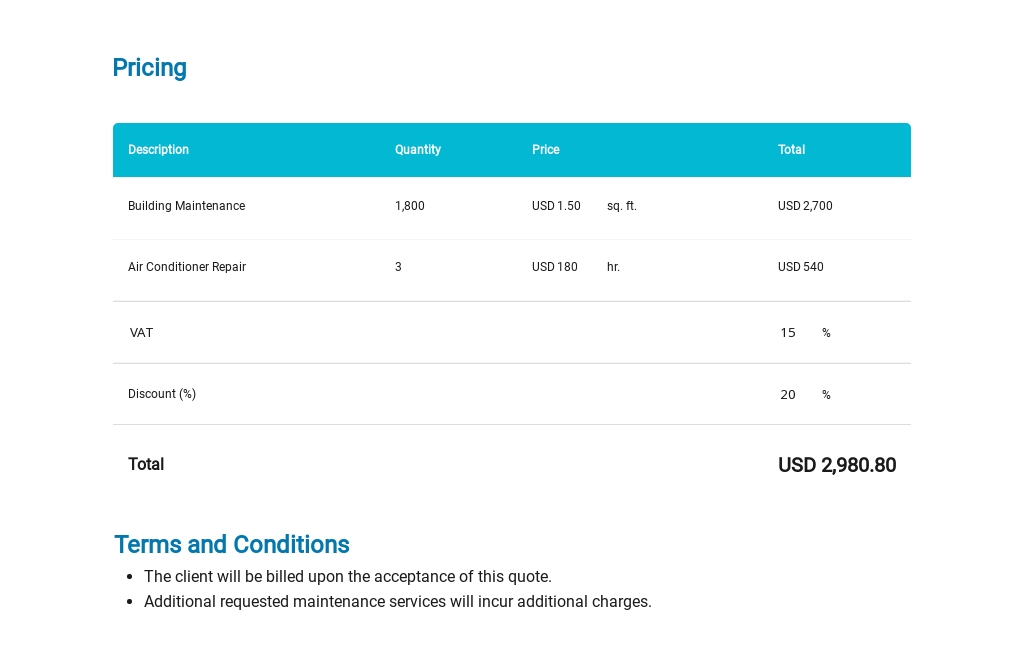Click the Pricing heading
Screen dimensions: 1024x664
coord(149,68)
